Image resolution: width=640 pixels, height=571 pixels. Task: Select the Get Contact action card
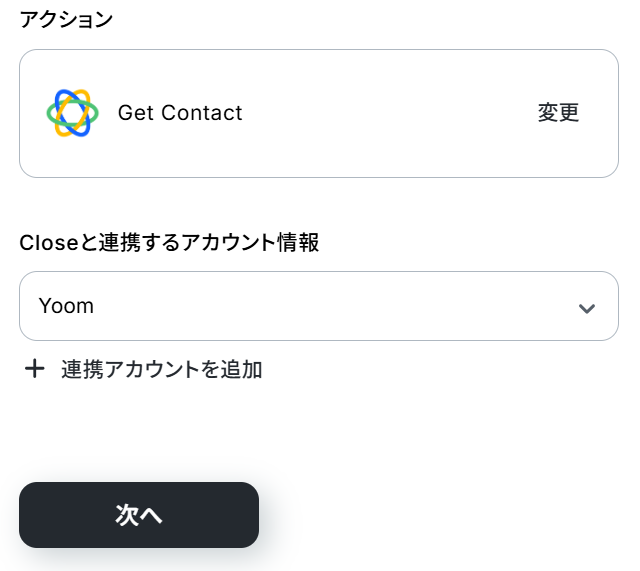coord(319,113)
